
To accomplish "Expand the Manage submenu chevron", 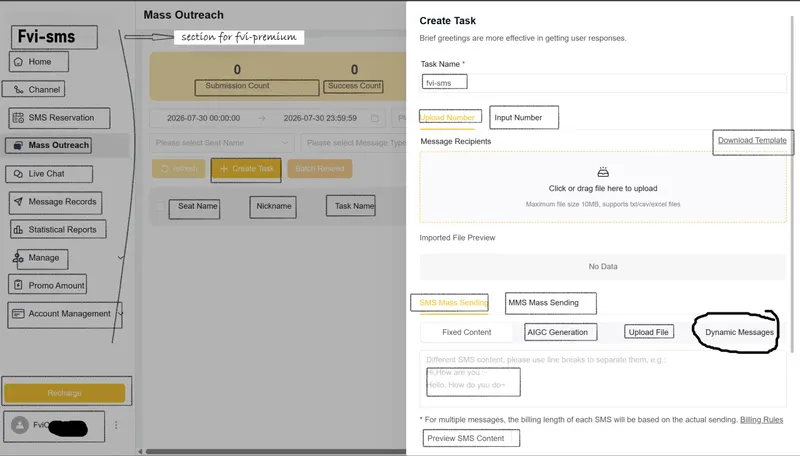I will (x=120, y=258).
